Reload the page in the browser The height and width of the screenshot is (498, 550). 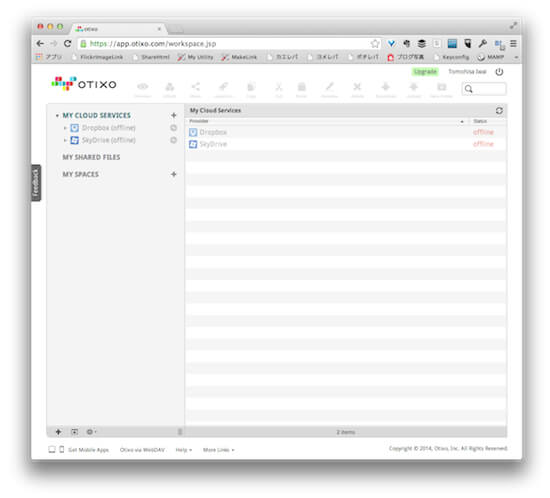tap(68, 43)
